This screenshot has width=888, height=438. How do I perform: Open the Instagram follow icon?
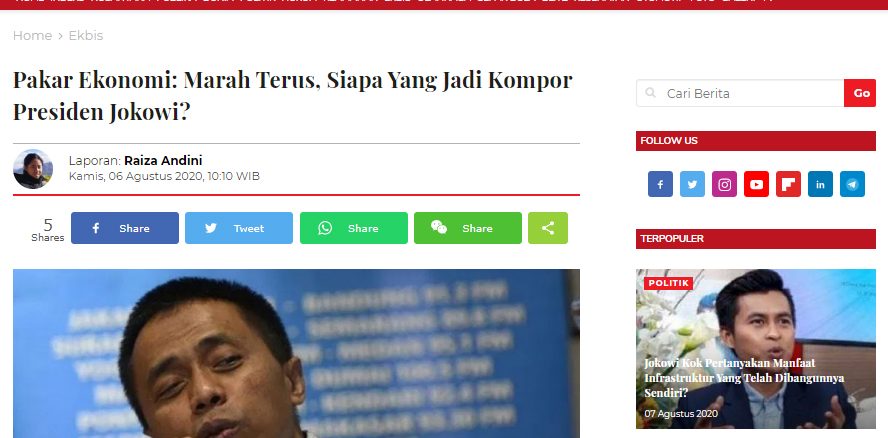click(x=724, y=184)
